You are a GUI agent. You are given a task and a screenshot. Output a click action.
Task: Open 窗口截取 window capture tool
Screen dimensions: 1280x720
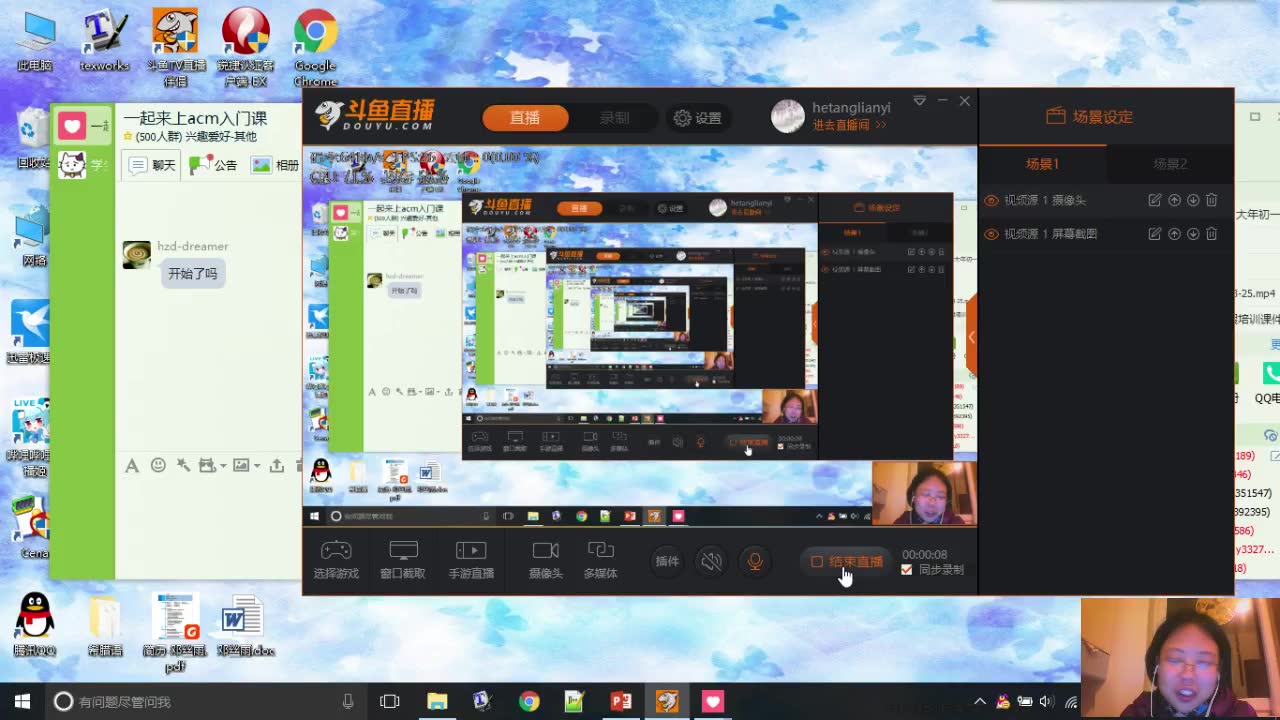point(403,560)
